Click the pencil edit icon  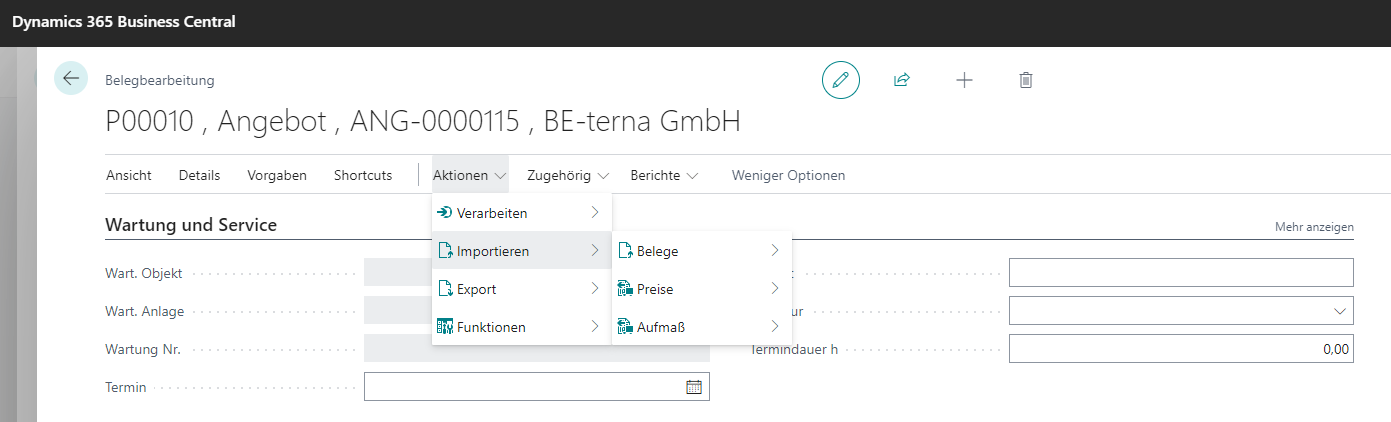click(840, 80)
